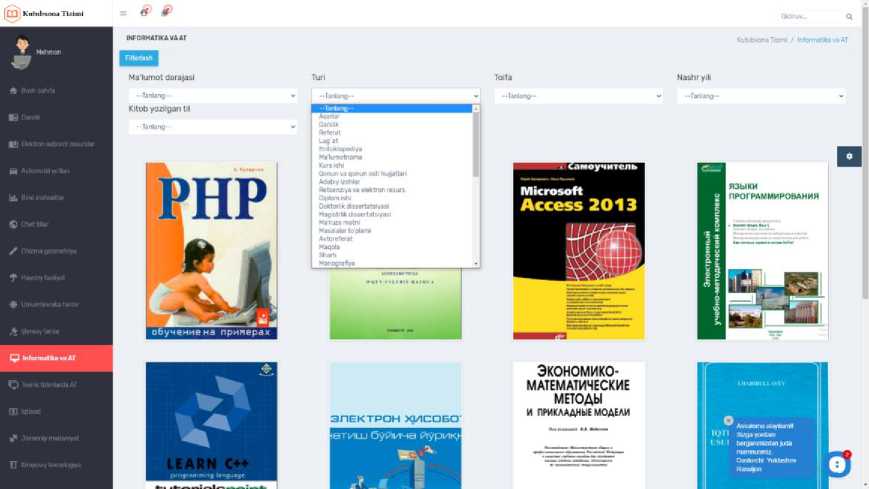Click the Mehmon user name
This screenshot has width=869, height=489.
pyautogui.click(x=48, y=52)
